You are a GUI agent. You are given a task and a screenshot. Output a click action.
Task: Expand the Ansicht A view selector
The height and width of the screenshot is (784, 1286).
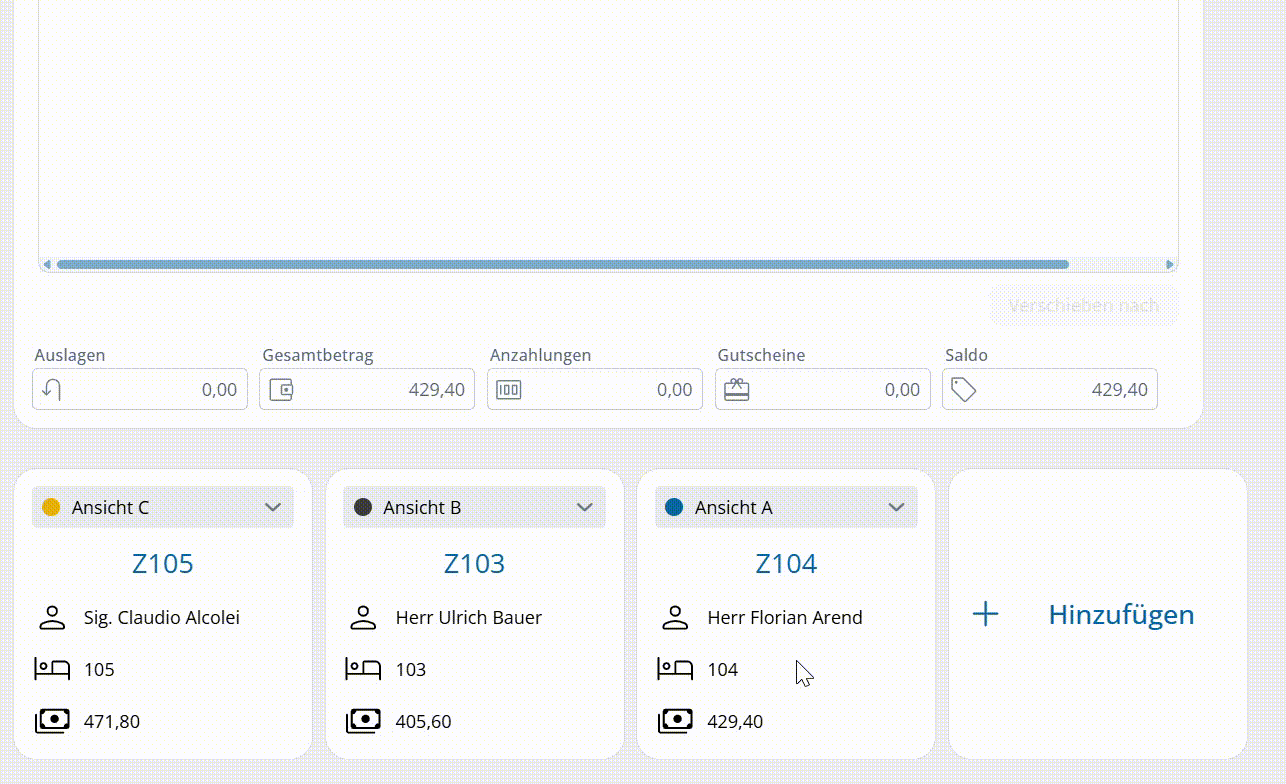[896, 508]
